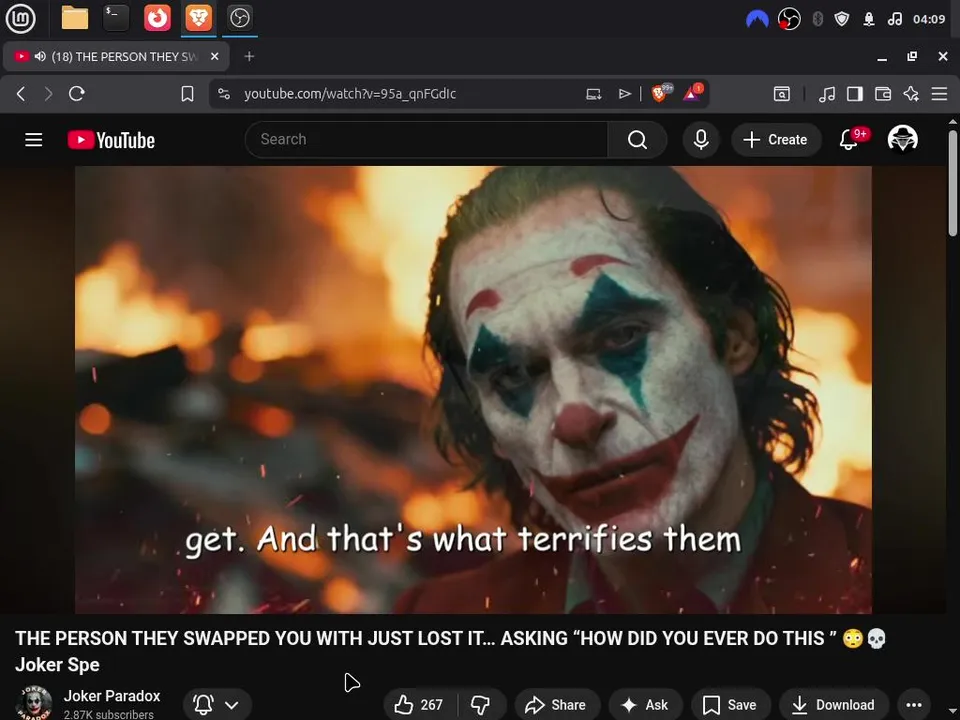Click the YouTube Search field

(x=426, y=140)
